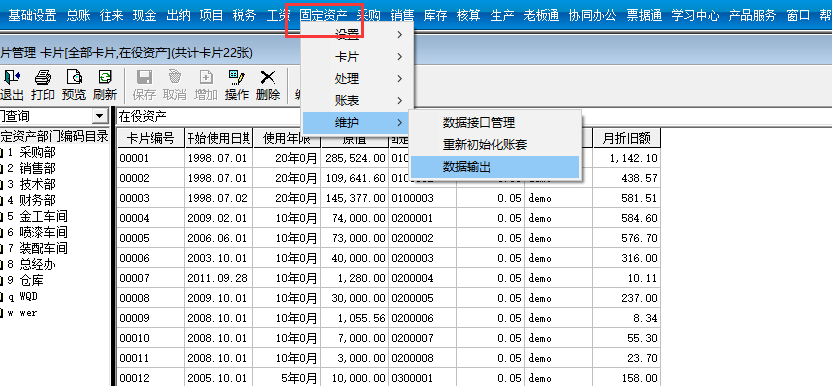The height and width of the screenshot is (386, 832).
Task: Click the highlighted 维护 menu entry
Action: point(357,123)
